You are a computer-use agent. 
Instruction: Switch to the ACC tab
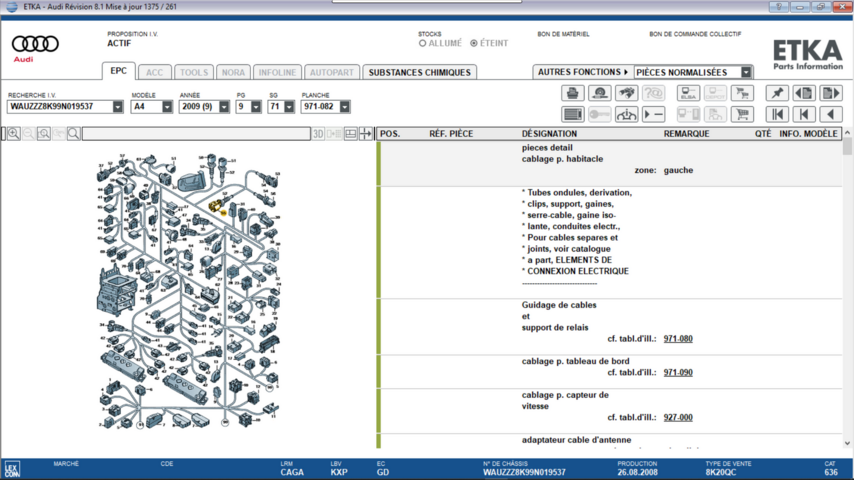point(154,72)
